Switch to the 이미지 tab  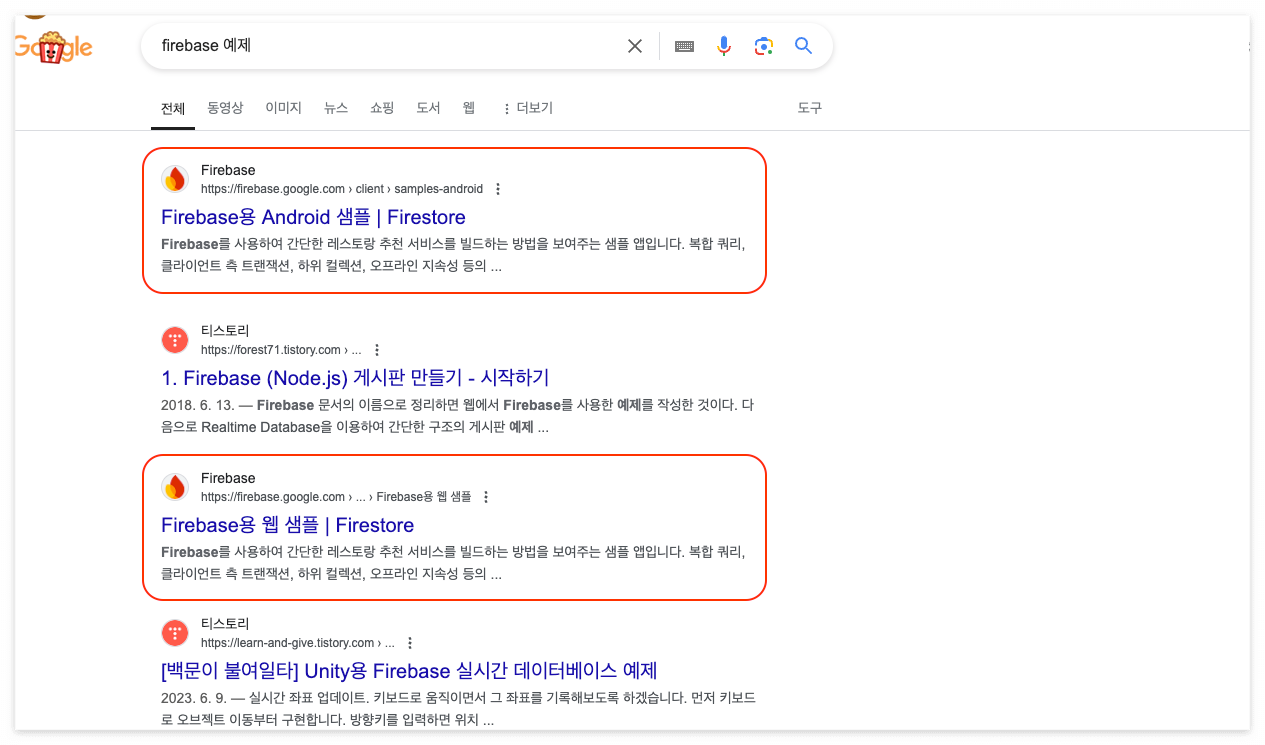coord(283,107)
